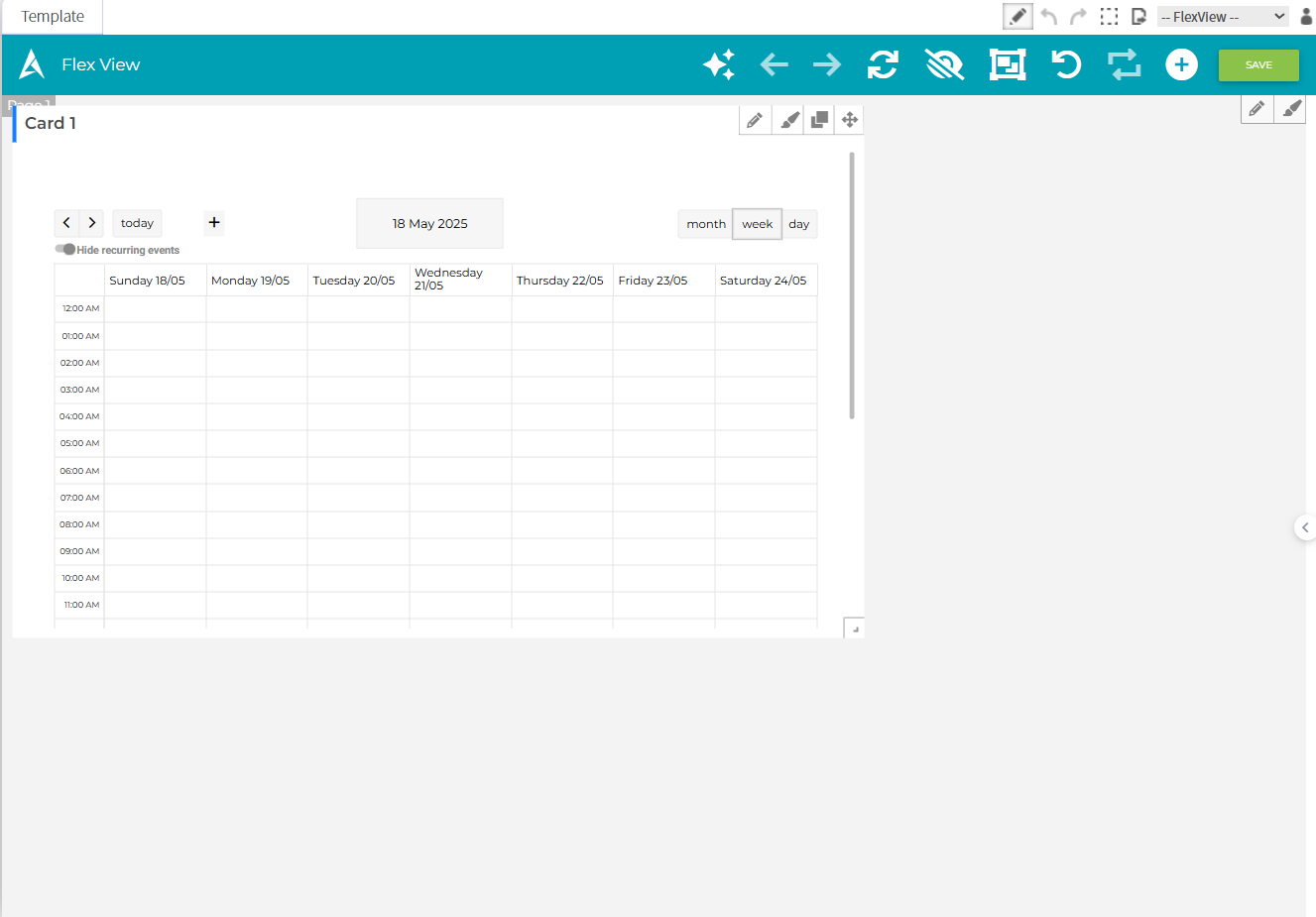Click the white plus circle add icon
Viewport: 1316px width, 917px height.
(x=1180, y=64)
